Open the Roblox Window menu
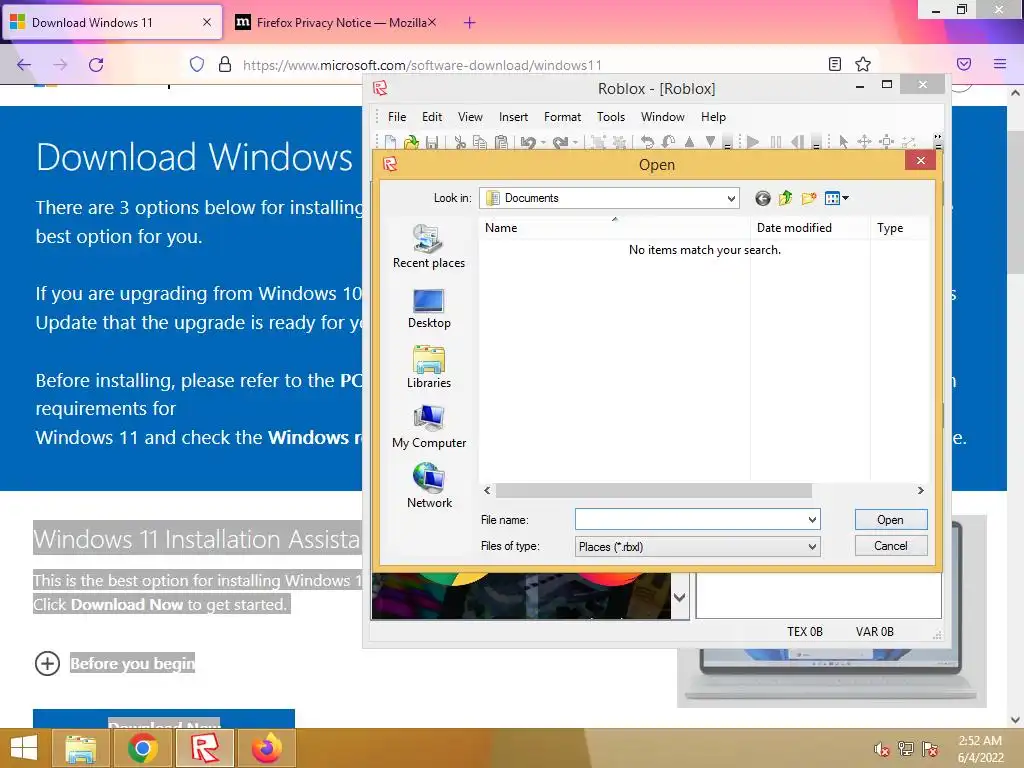Screen dimensions: 1024x768 click(x=663, y=117)
